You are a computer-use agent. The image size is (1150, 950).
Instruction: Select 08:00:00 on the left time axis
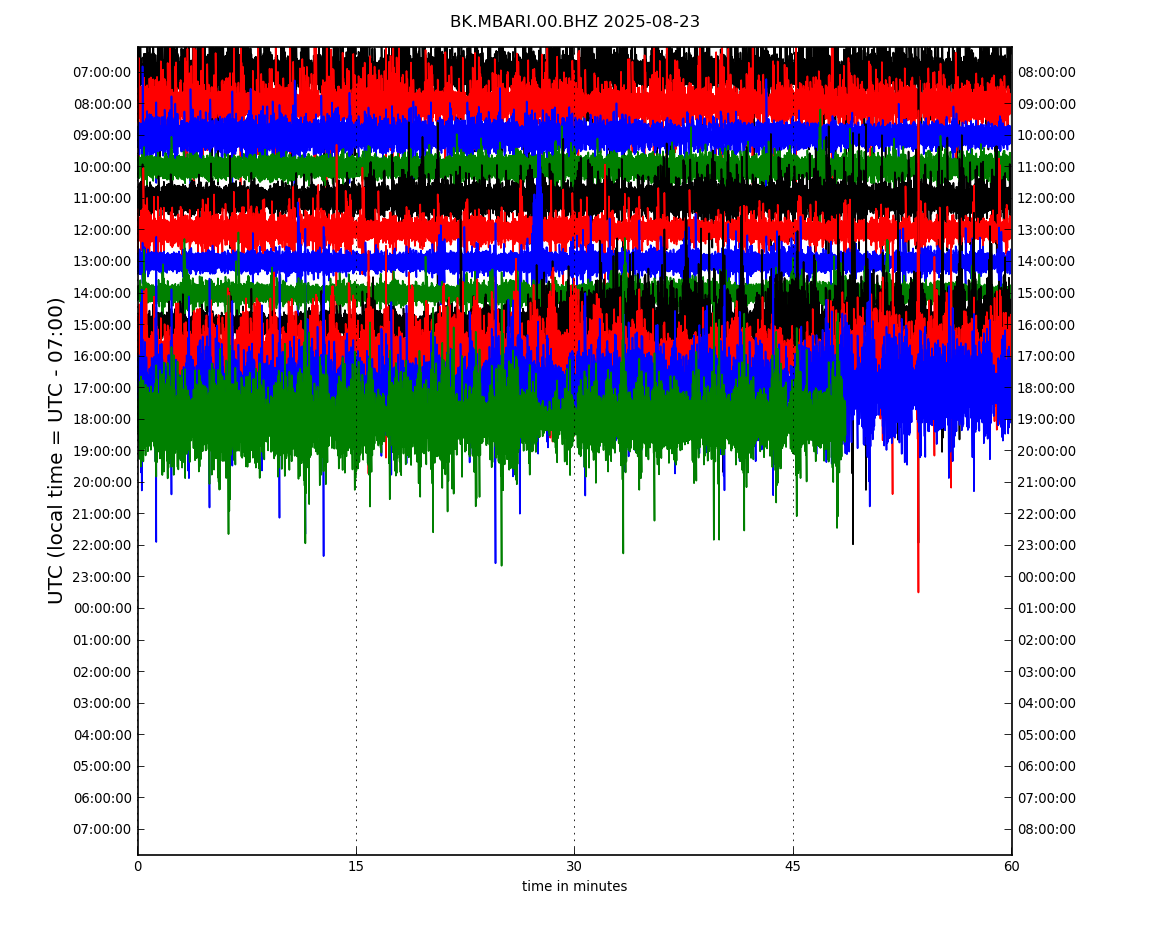(x=103, y=104)
